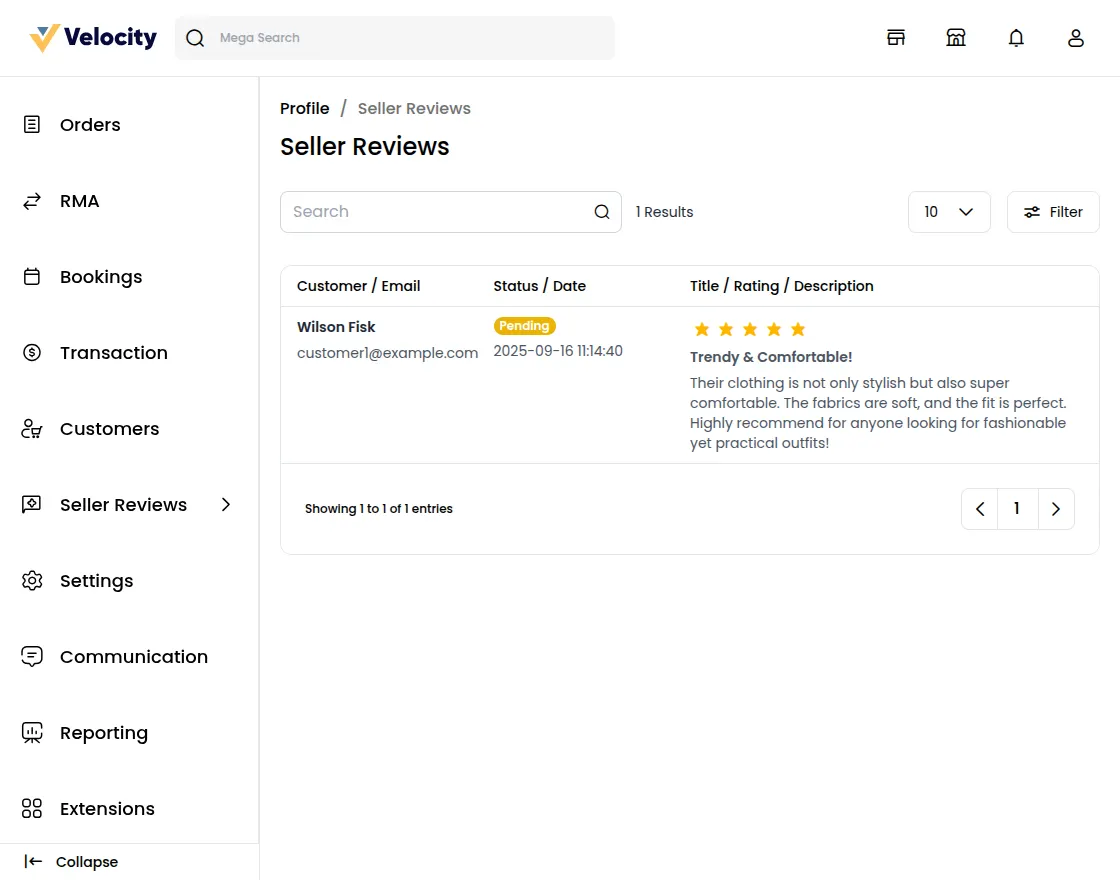This screenshot has width=1120, height=880.
Task: Select the Orders sidebar icon
Action: pyautogui.click(x=32, y=124)
